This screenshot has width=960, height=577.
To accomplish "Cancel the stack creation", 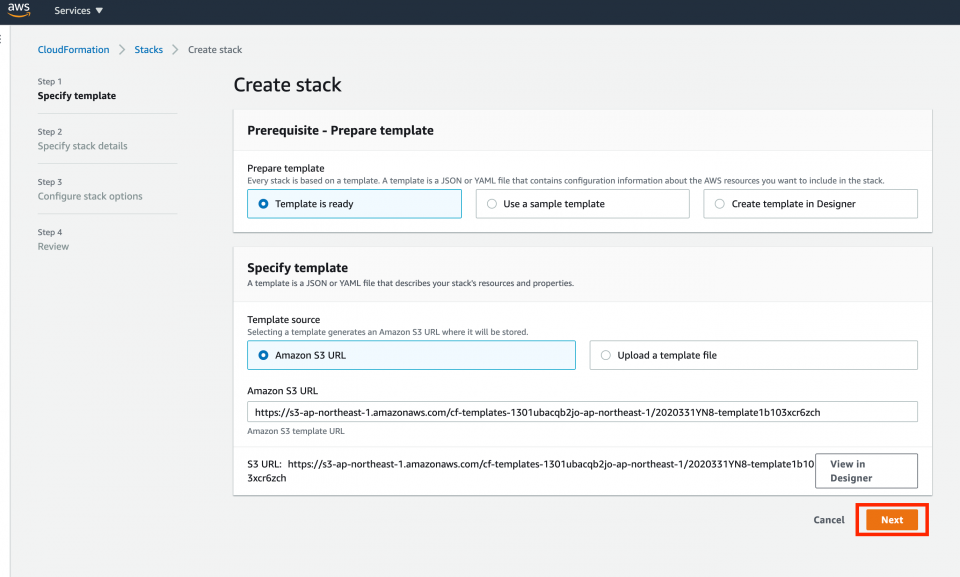I will 829,519.
